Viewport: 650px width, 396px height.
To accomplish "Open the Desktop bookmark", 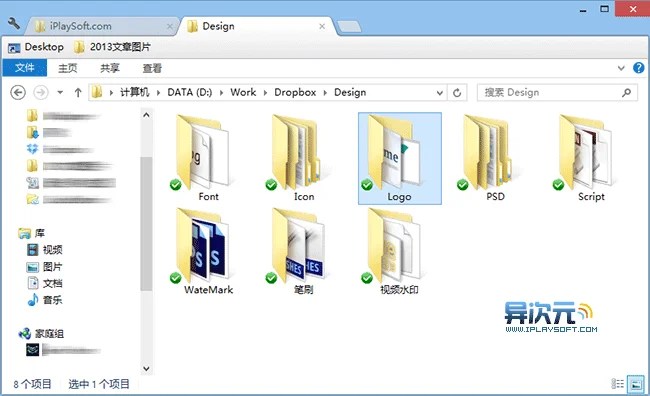I will coord(36,47).
